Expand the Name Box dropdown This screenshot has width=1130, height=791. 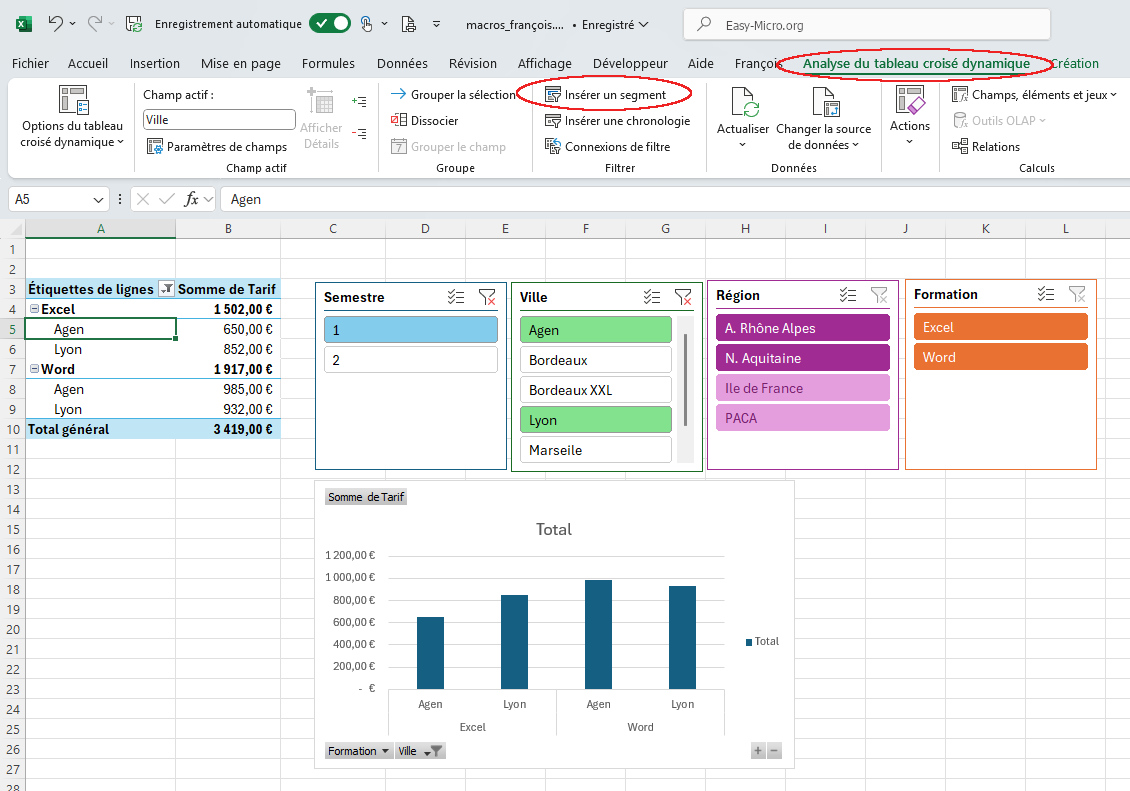tap(98, 199)
